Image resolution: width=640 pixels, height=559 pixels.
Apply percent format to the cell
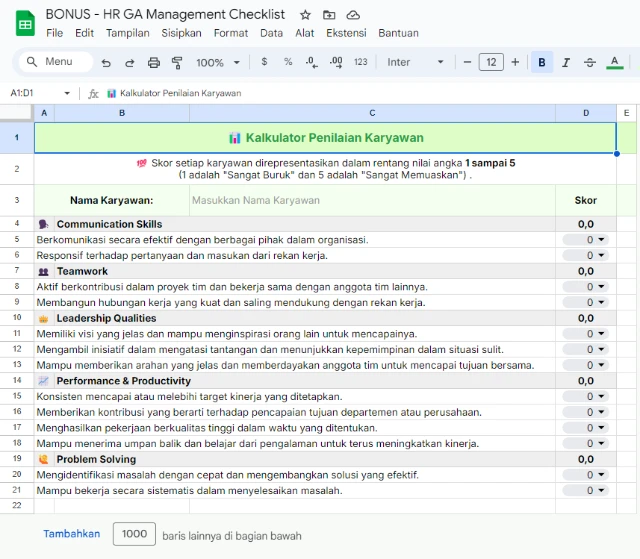click(x=288, y=62)
